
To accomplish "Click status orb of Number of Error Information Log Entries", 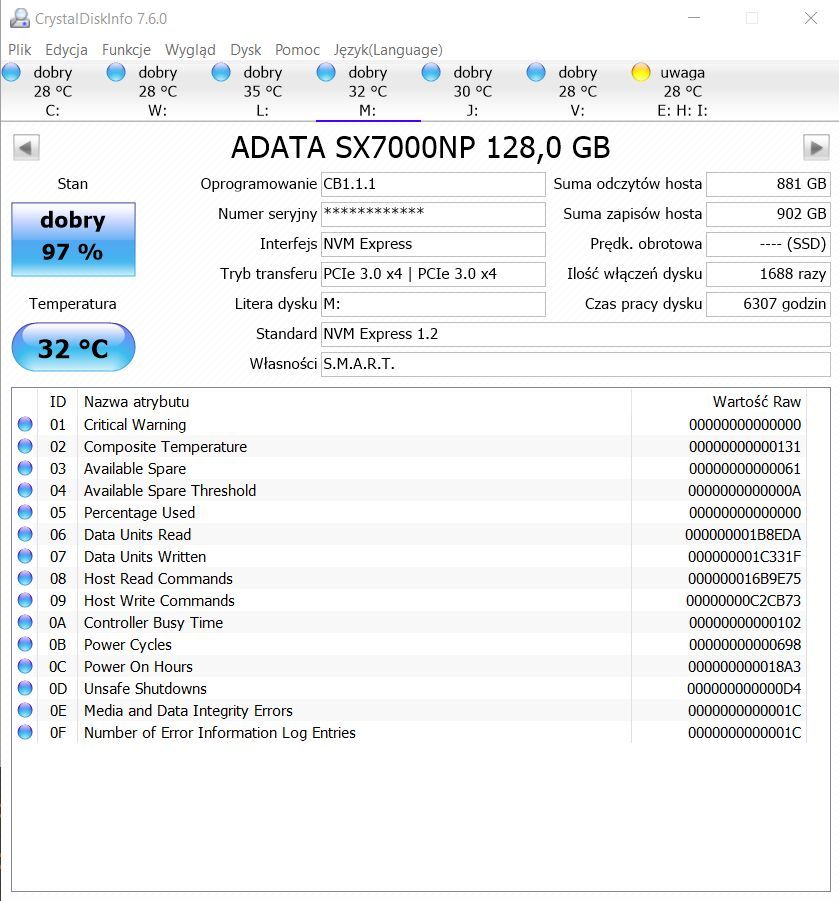I will tap(25, 732).
